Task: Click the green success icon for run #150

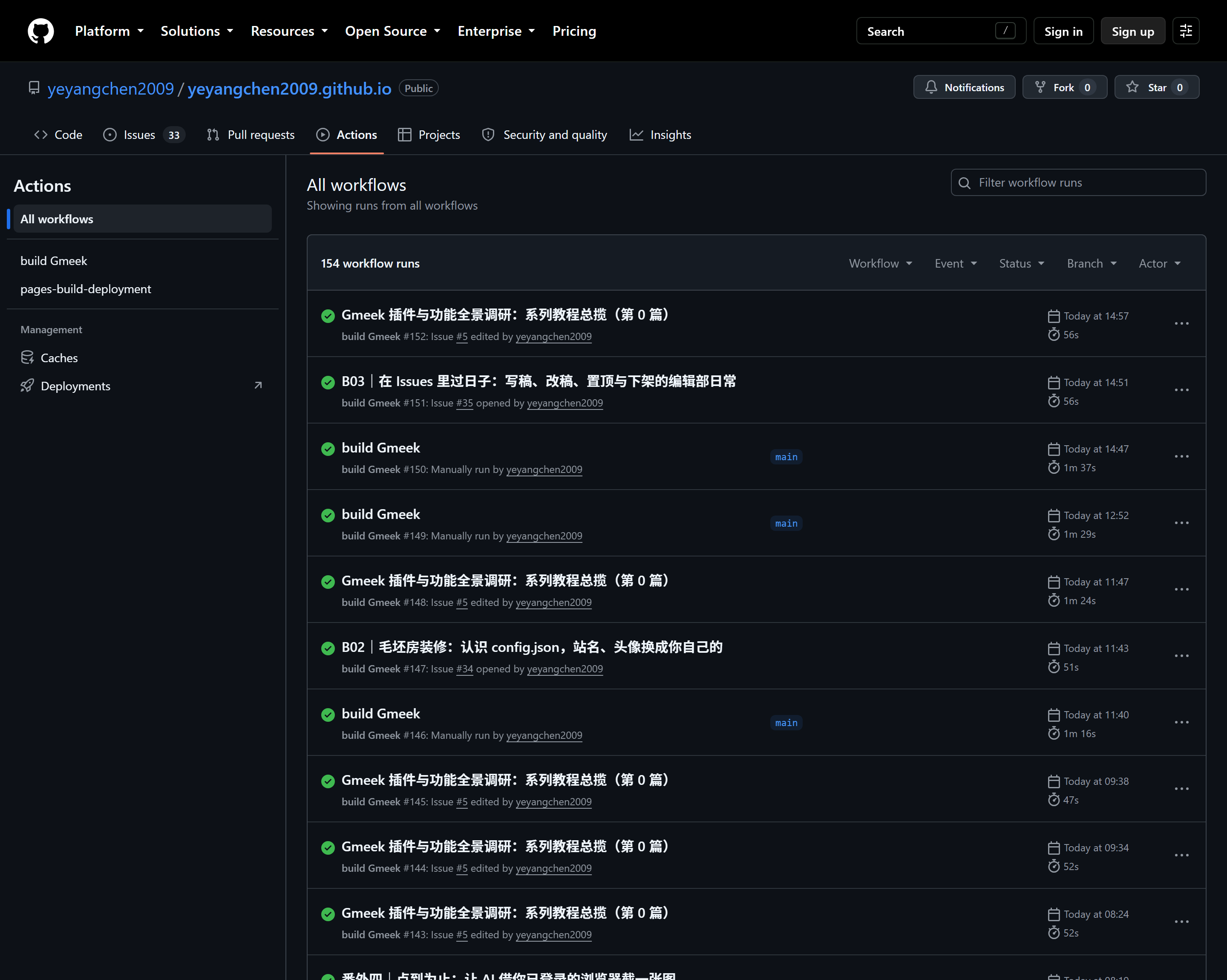Action: (x=328, y=449)
